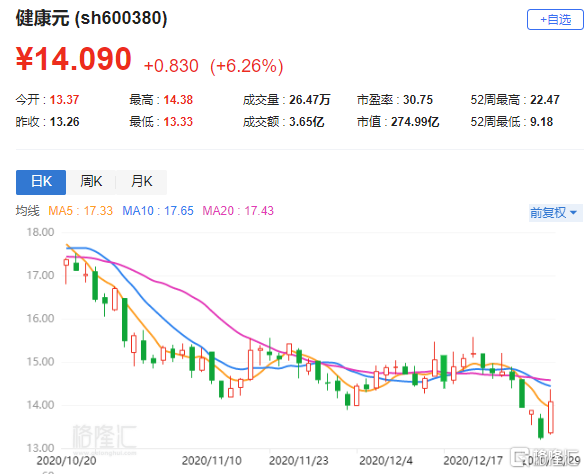This screenshot has height=474, width=585.
Task: Click the 14.00 price axis label
Action: [x=40, y=405]
